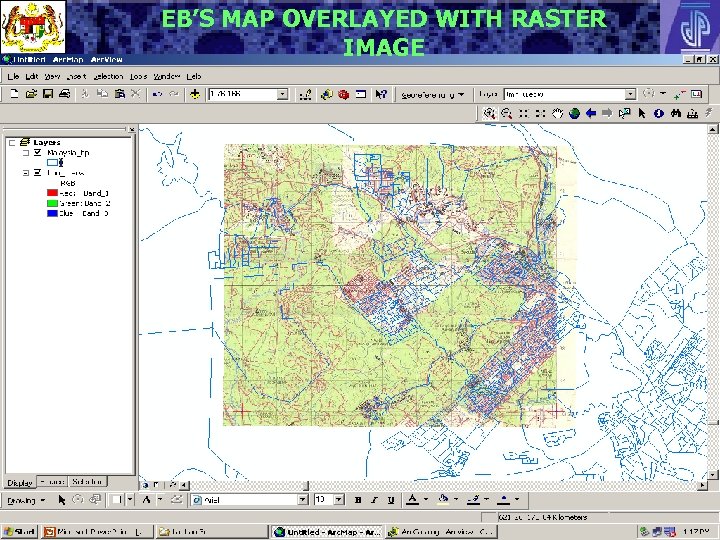
Task: Click the Undo arrow icon
Action: [158, 94]
